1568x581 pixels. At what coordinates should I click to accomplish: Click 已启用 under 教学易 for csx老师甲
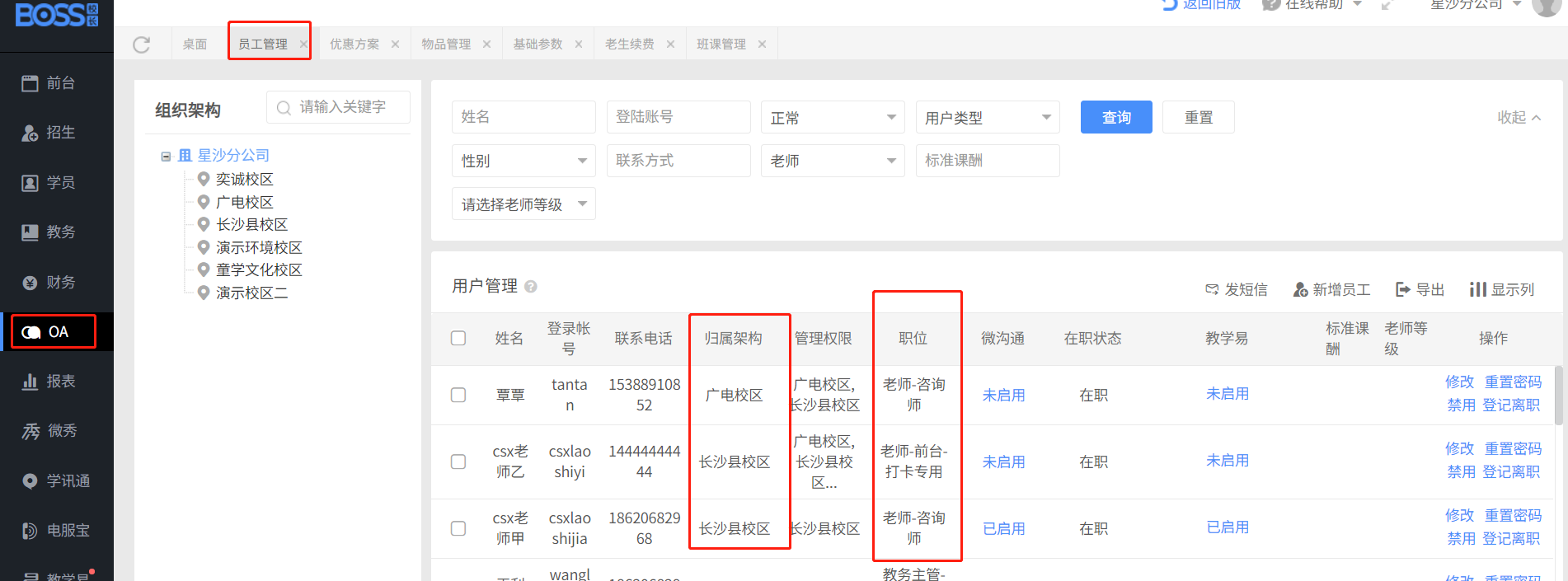[x=1228, y=527]
